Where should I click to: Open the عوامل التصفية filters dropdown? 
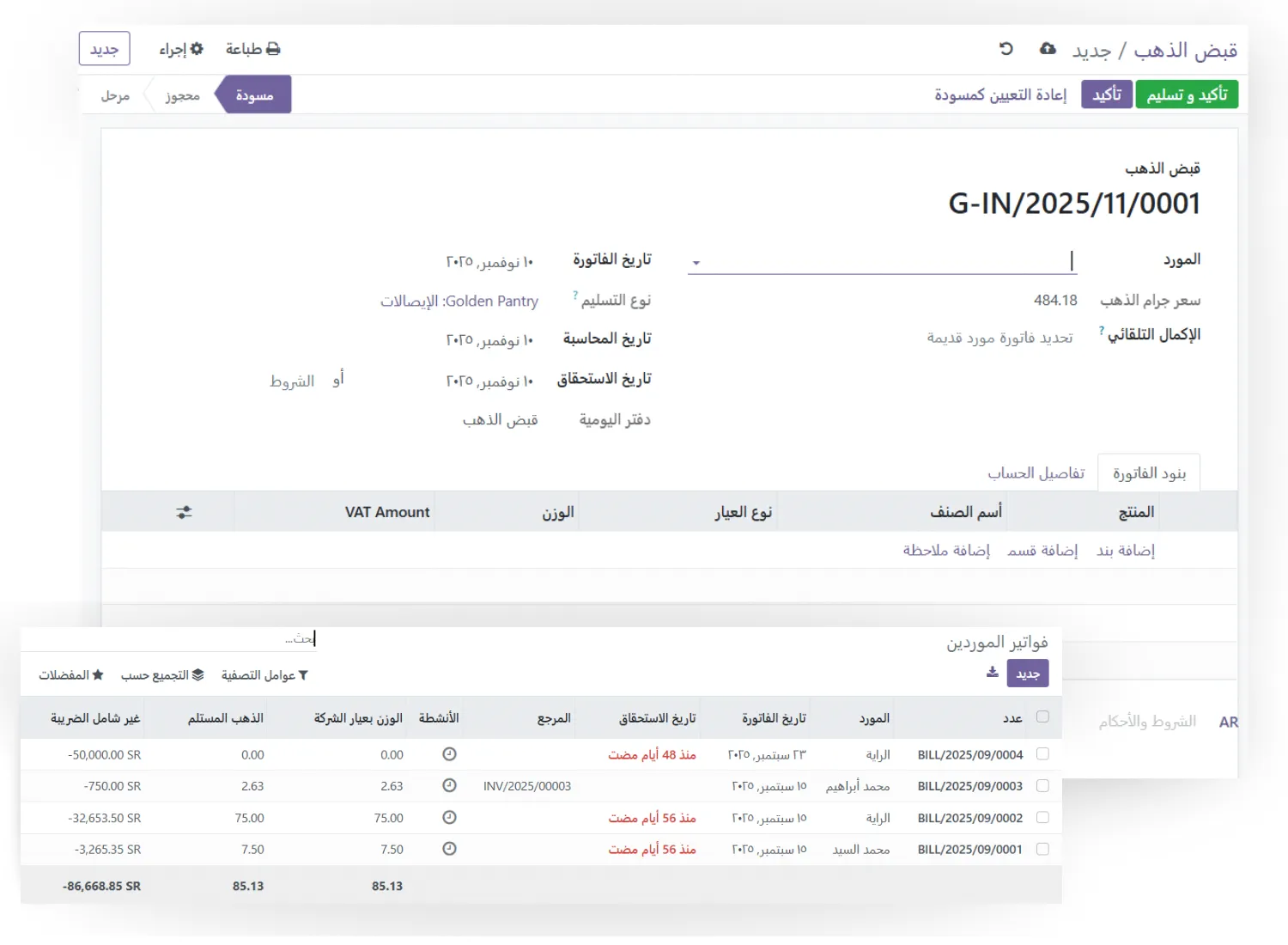click(264, 675)
